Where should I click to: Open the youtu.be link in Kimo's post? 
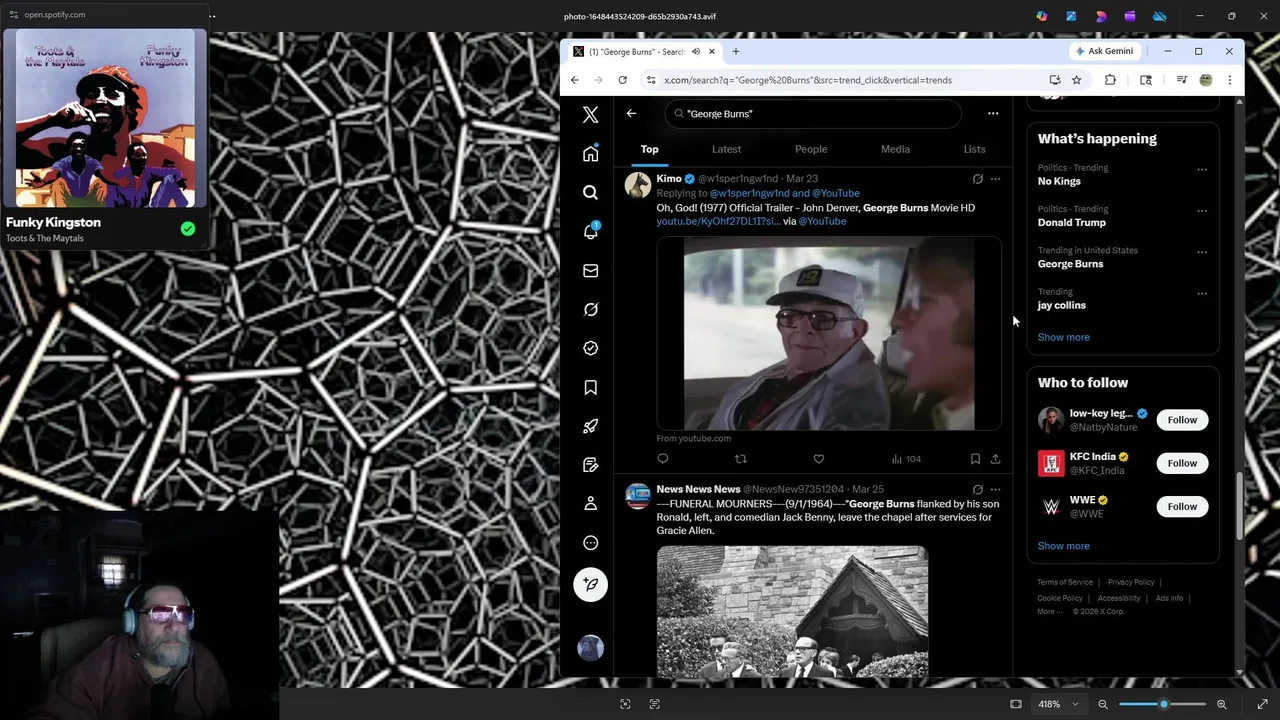point(718,221)
